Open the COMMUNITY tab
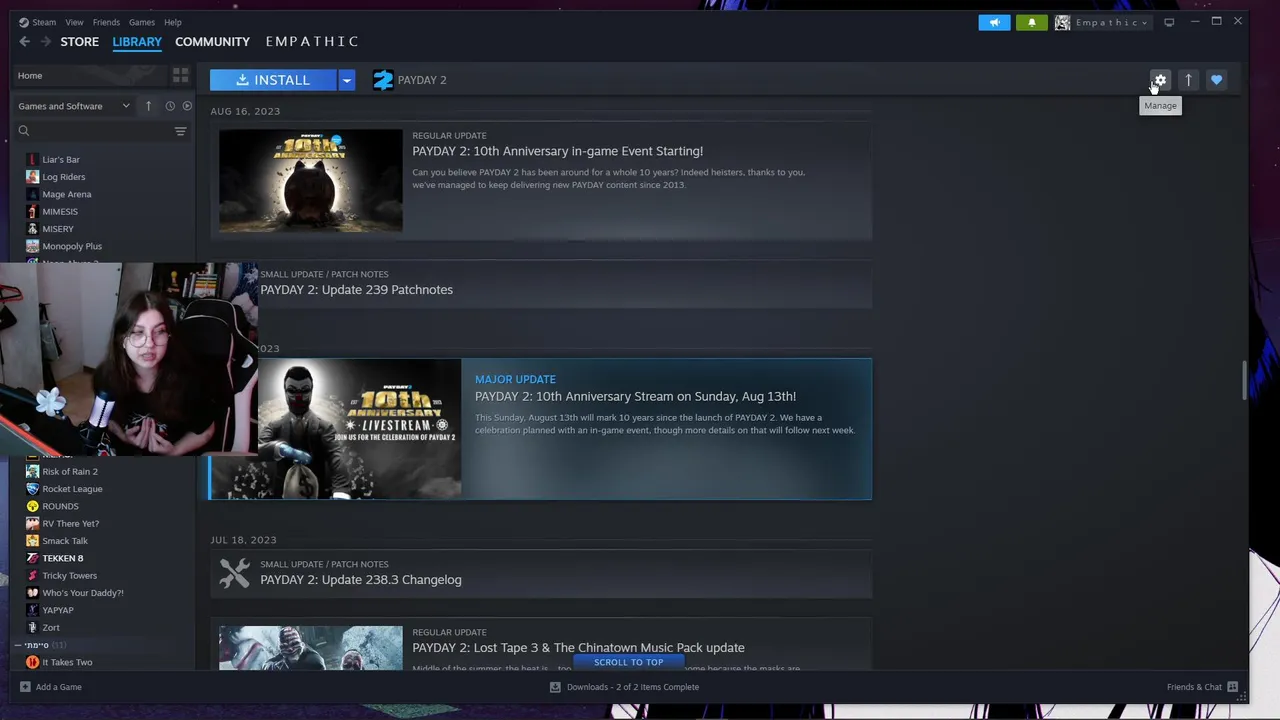 212,41
